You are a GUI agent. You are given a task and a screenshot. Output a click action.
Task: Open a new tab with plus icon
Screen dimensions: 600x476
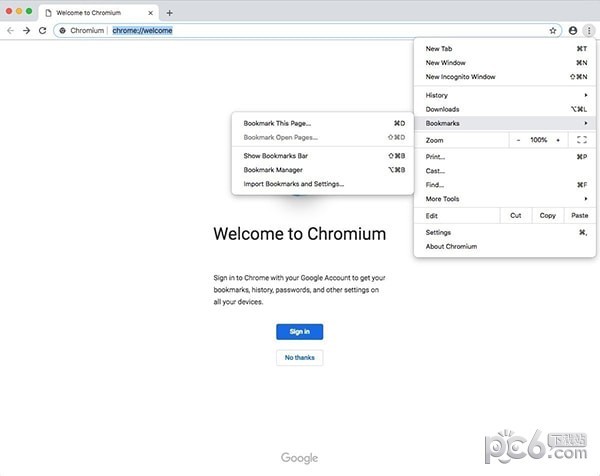point(170,13)
